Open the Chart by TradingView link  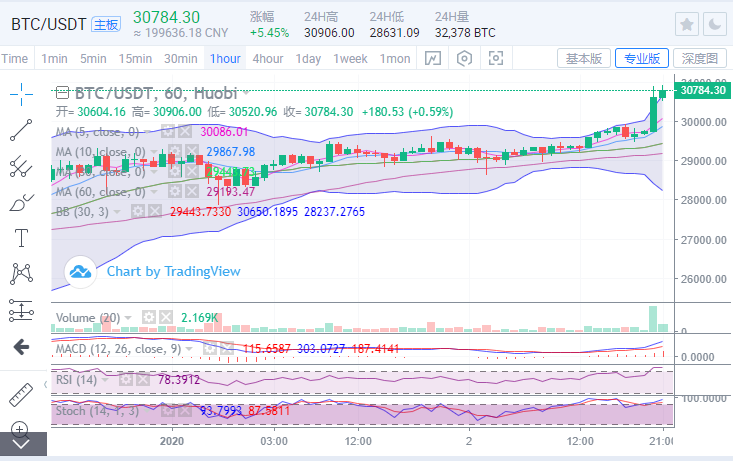pyautogui.click(x=173, y=271)
